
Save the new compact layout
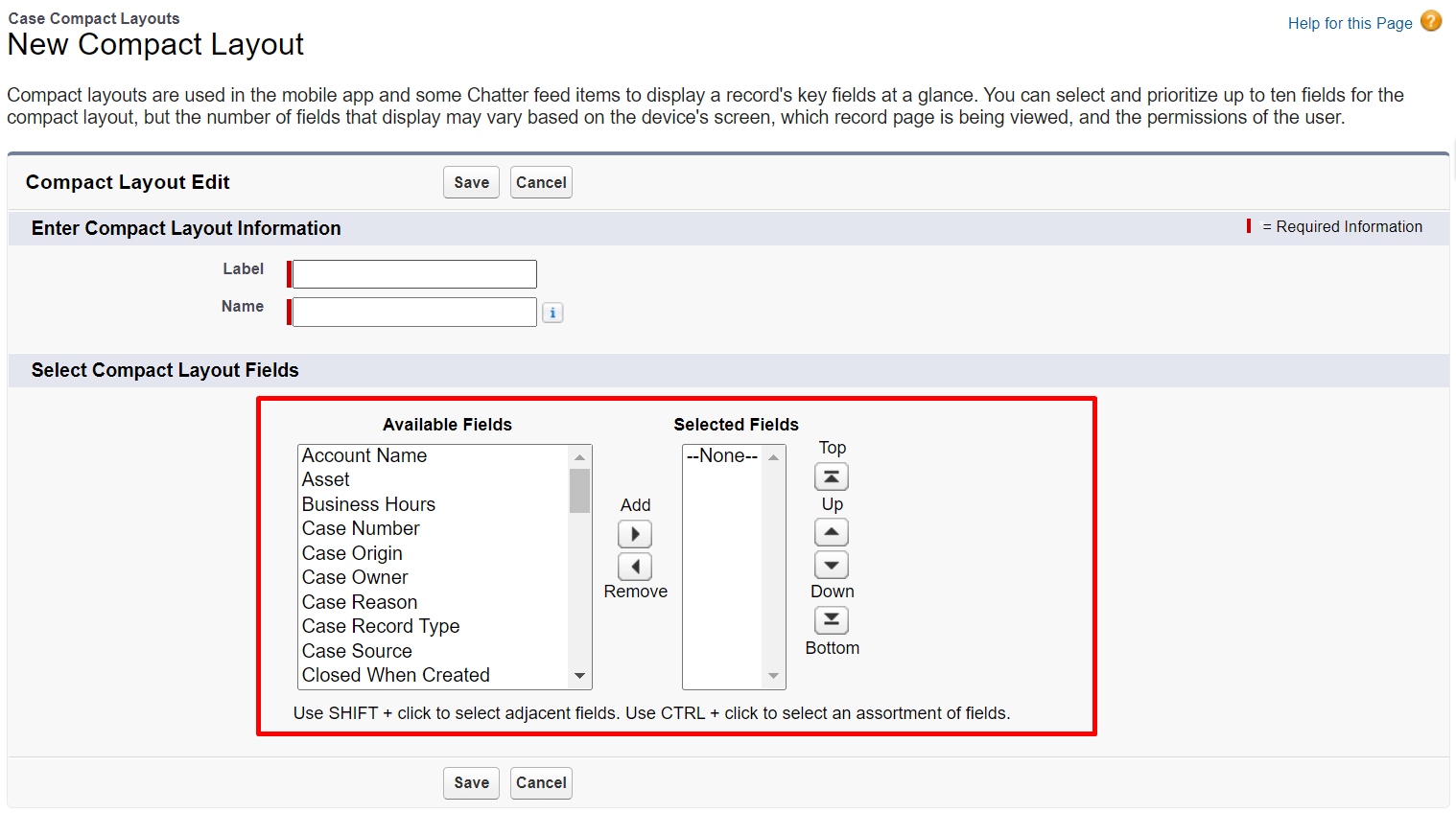471,181
